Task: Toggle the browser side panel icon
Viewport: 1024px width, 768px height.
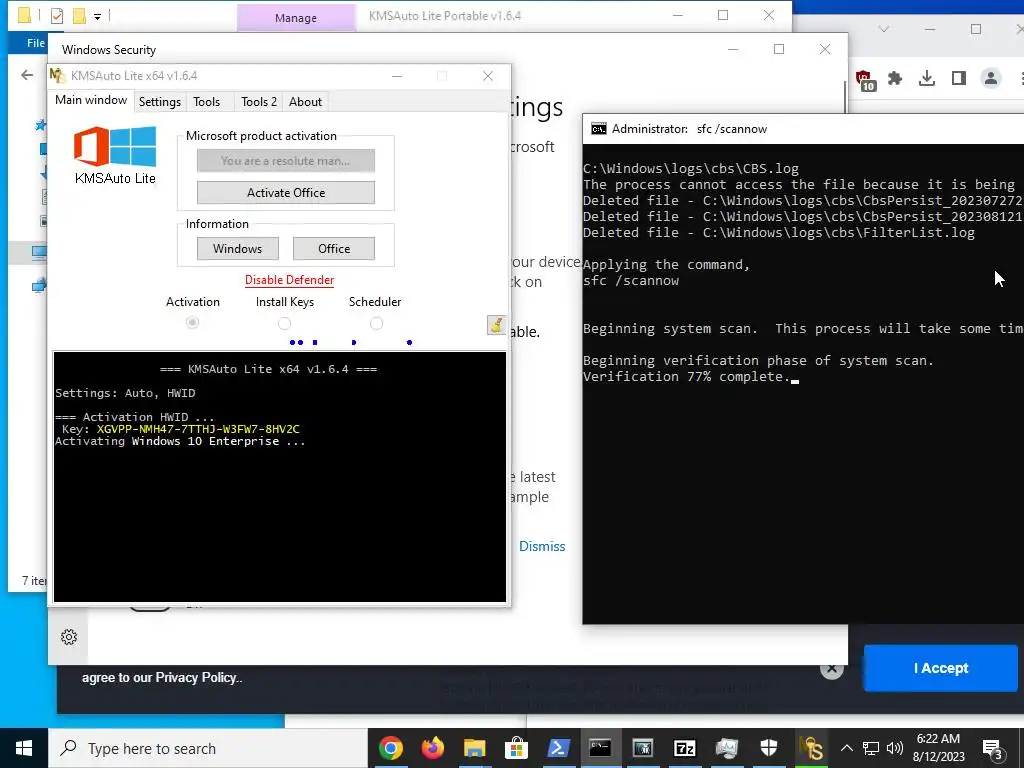Action: tap(959, 79)
